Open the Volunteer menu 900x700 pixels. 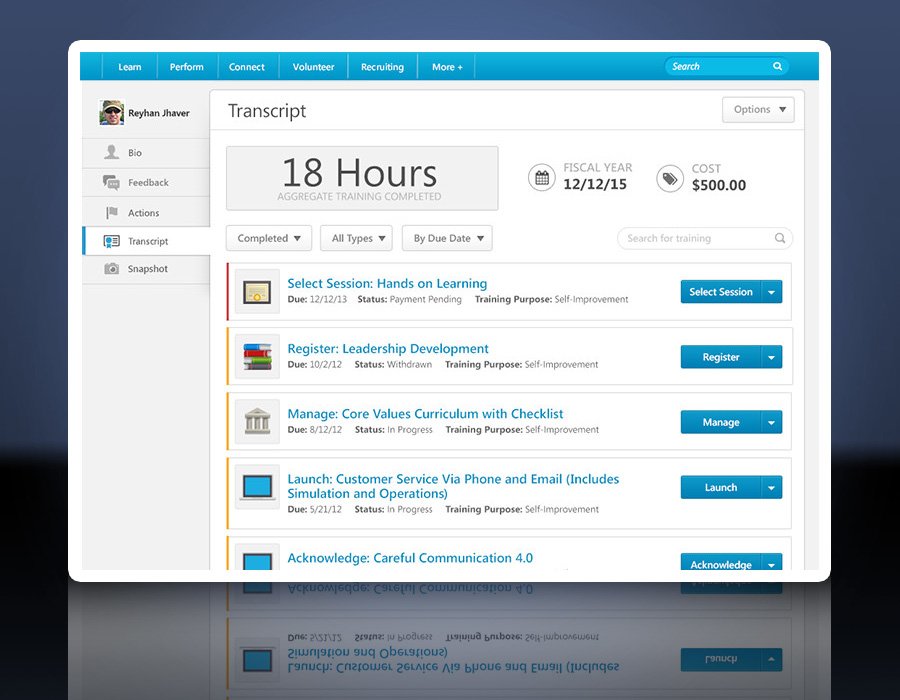click(313, 67)
